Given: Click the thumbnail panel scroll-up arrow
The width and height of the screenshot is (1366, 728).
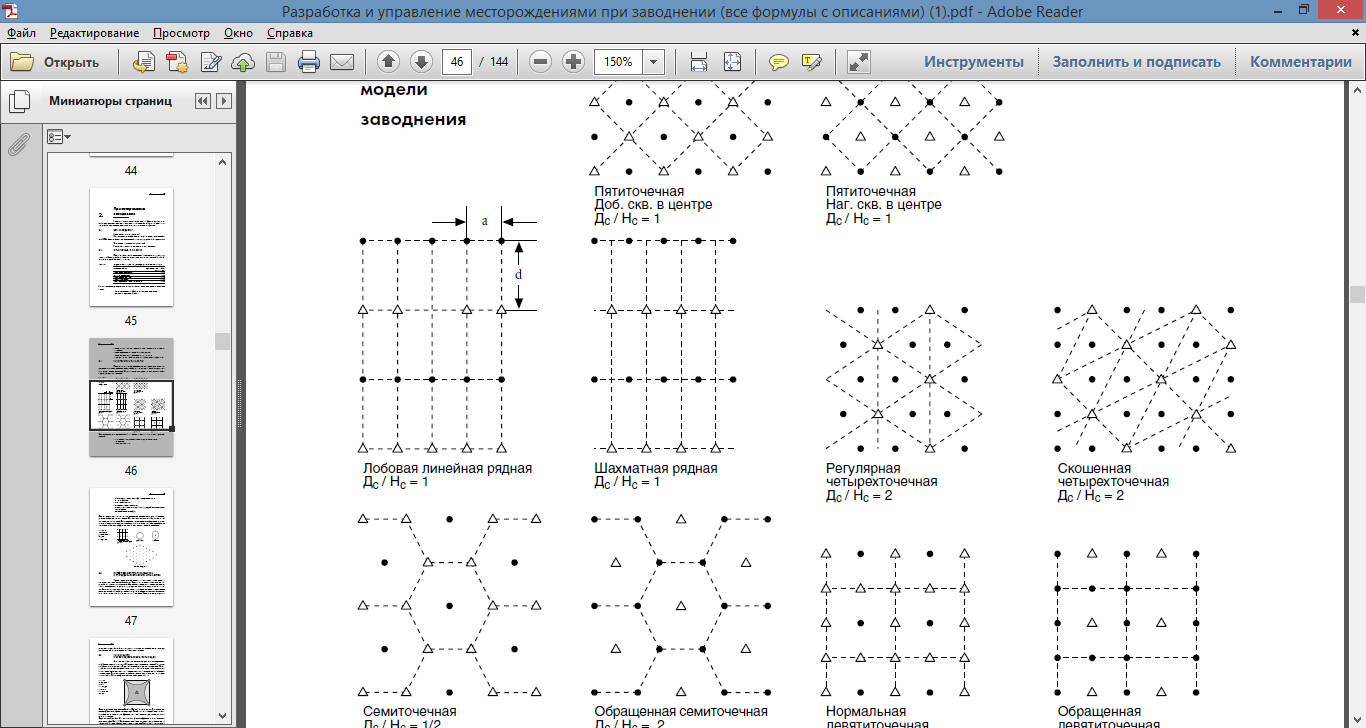Looking at the screenshot, I should [222, 161].
